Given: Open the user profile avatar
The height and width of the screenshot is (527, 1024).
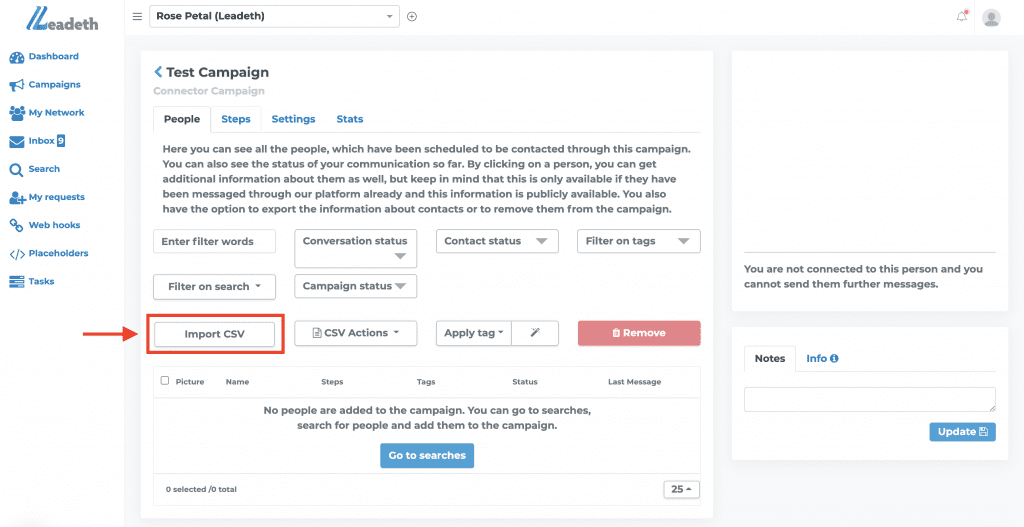Looking at the screenshot, I should tap(991, 18).
